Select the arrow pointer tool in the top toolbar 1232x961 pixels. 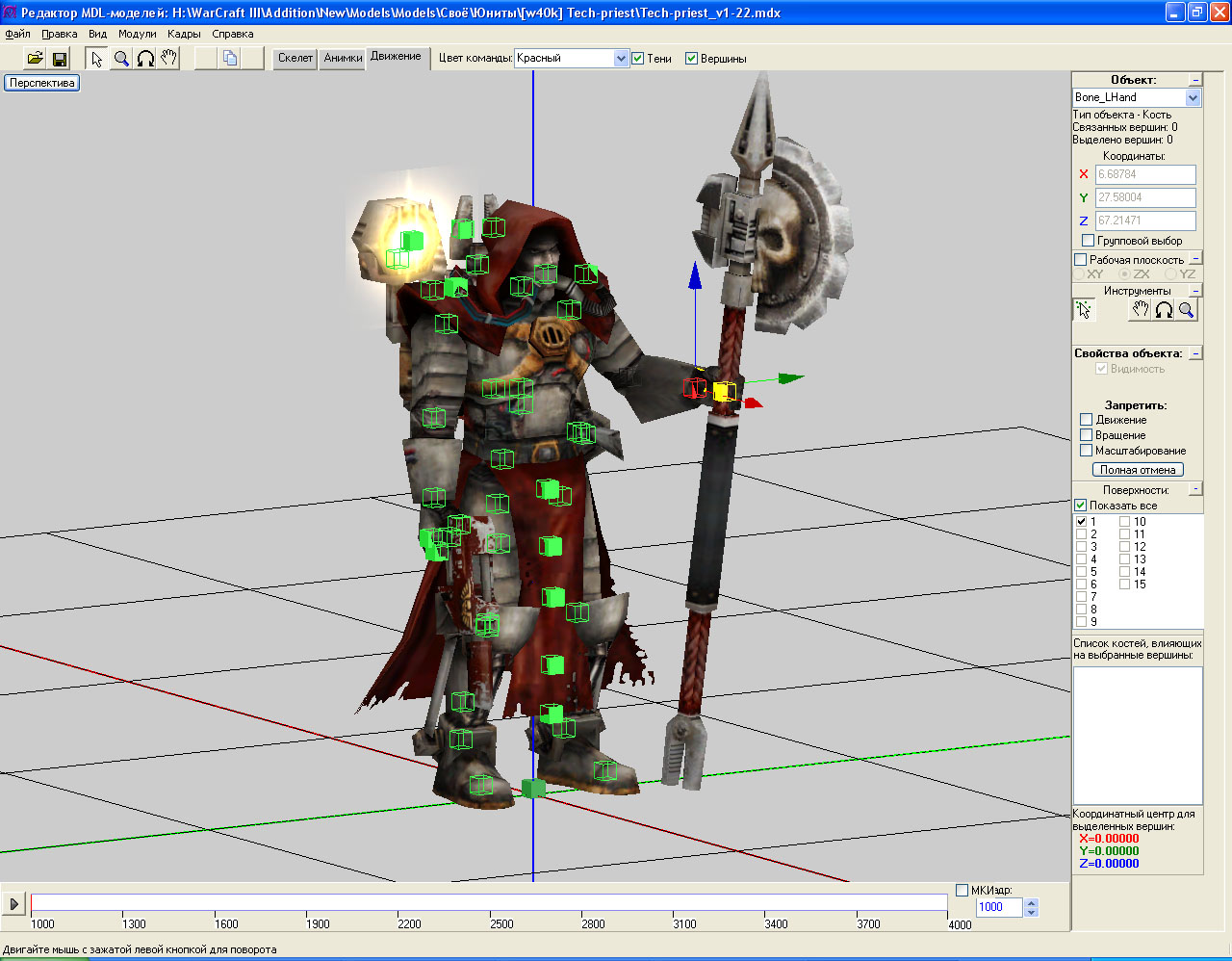(x=96, y=59)
